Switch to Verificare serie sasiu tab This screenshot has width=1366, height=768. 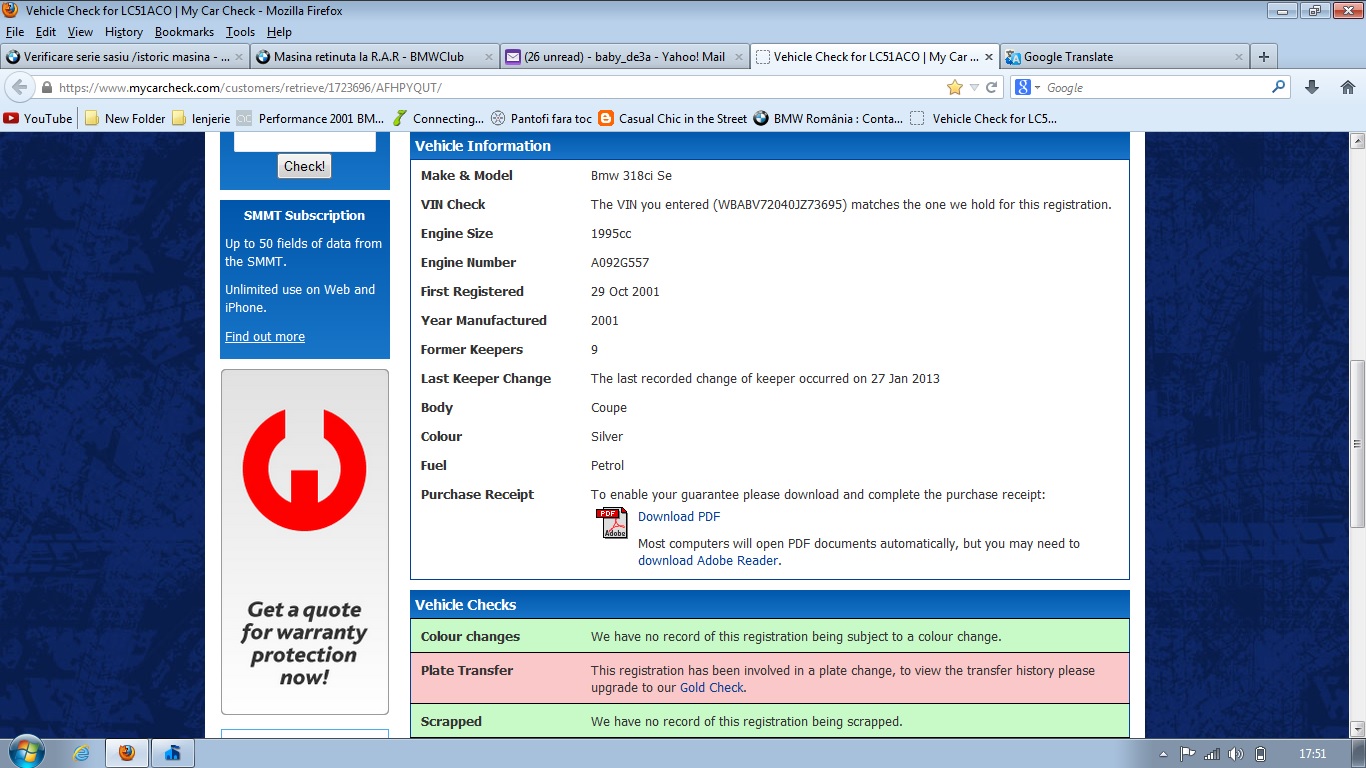tap(125, 57)
